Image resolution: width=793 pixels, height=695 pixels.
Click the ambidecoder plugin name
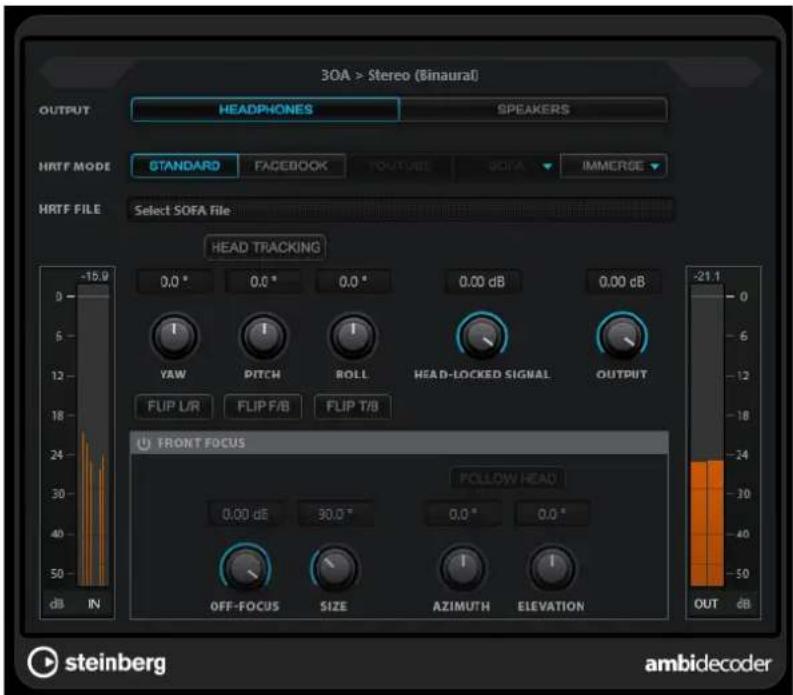coord(708,664)
